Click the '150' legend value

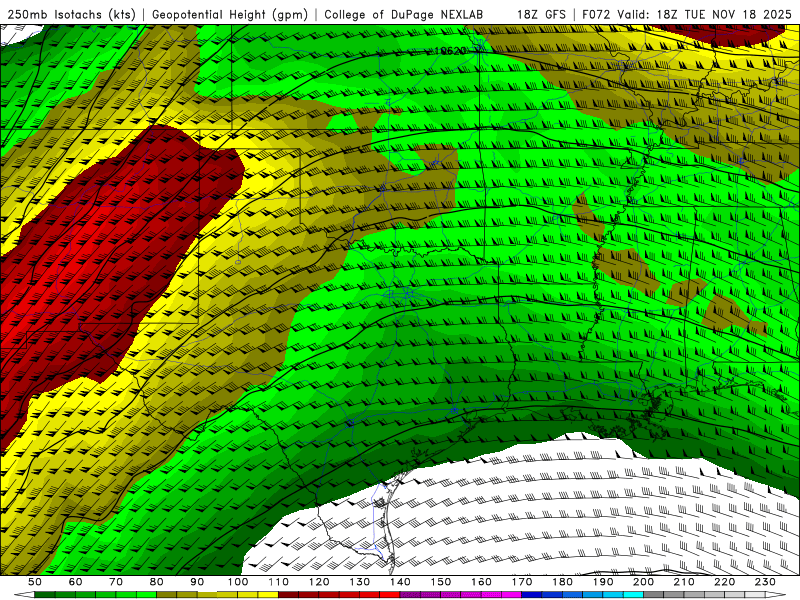click(441, 582)
